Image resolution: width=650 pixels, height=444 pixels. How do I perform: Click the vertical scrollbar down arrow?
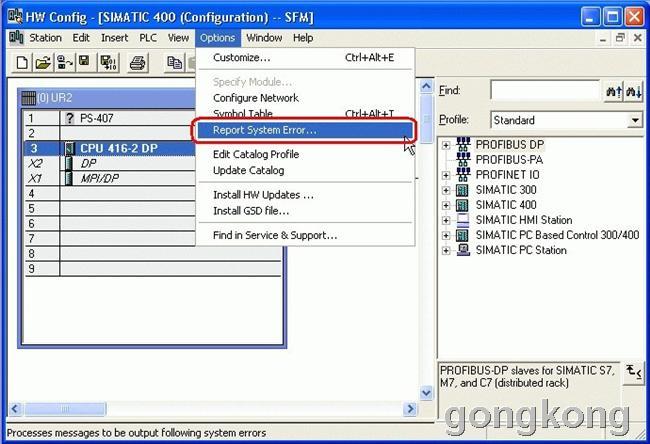(426, 392)
